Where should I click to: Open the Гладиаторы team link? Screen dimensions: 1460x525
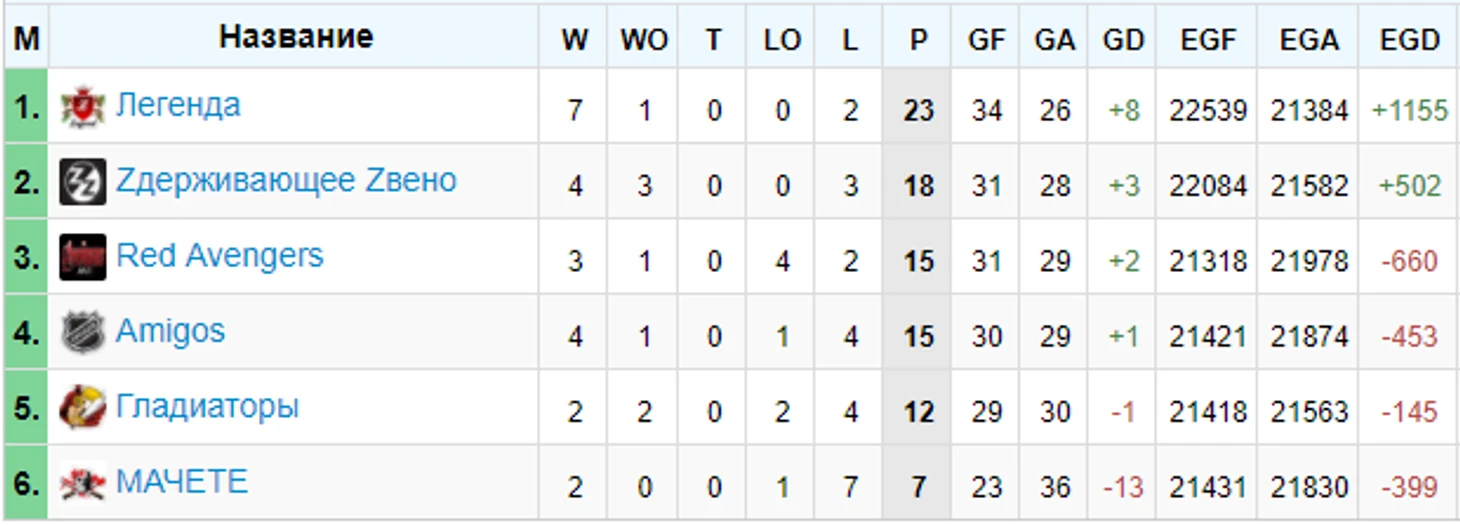point(207,407)
